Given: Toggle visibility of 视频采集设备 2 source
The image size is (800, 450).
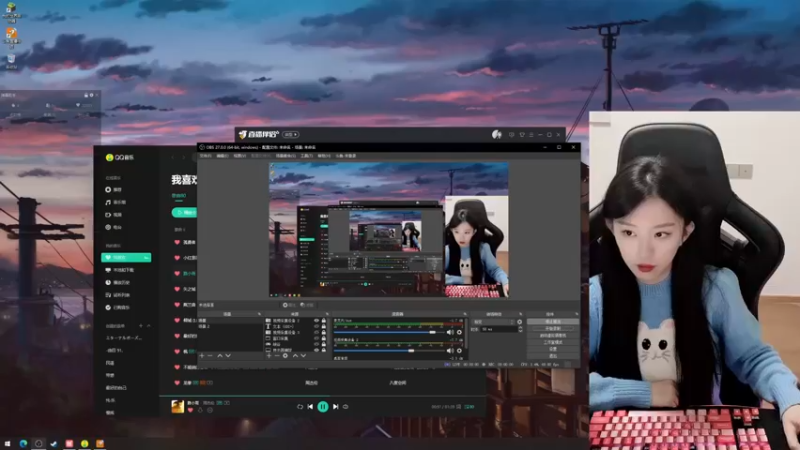Looking at the screenshot, I should (316, 320).
